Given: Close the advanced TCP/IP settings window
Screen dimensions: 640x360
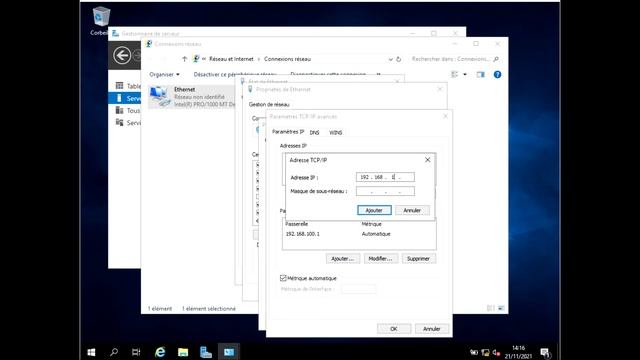Looking at the screenshot, I should point(445,117).
